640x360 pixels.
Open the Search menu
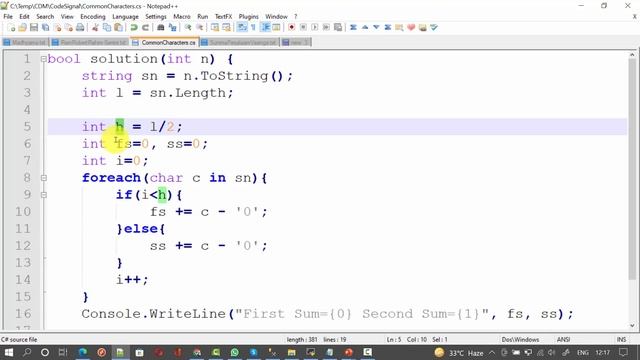(x=45, y=16)
